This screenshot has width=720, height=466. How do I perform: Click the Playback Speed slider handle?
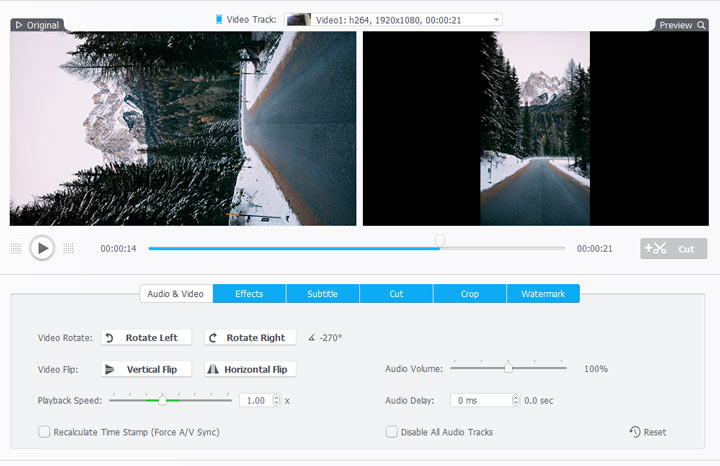click(162, 400)
